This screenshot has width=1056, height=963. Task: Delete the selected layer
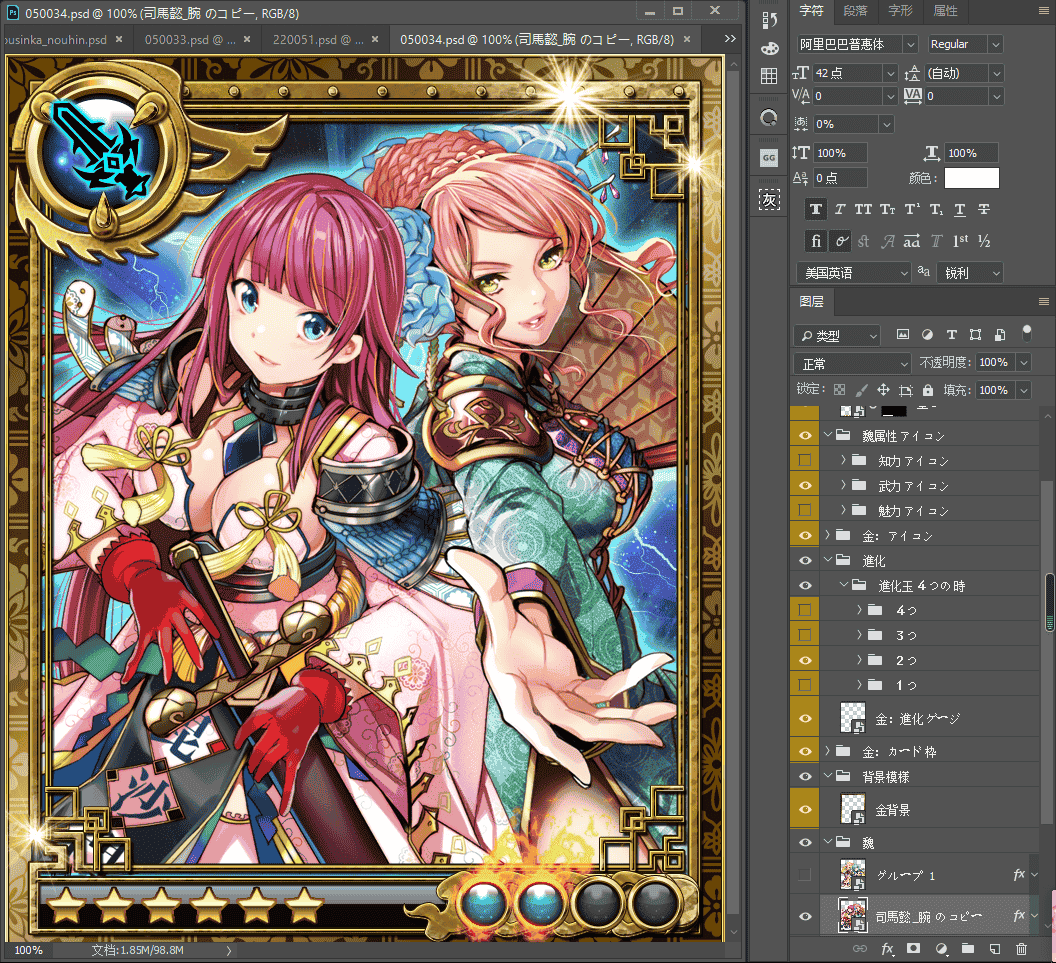(x=1022, y=949)
